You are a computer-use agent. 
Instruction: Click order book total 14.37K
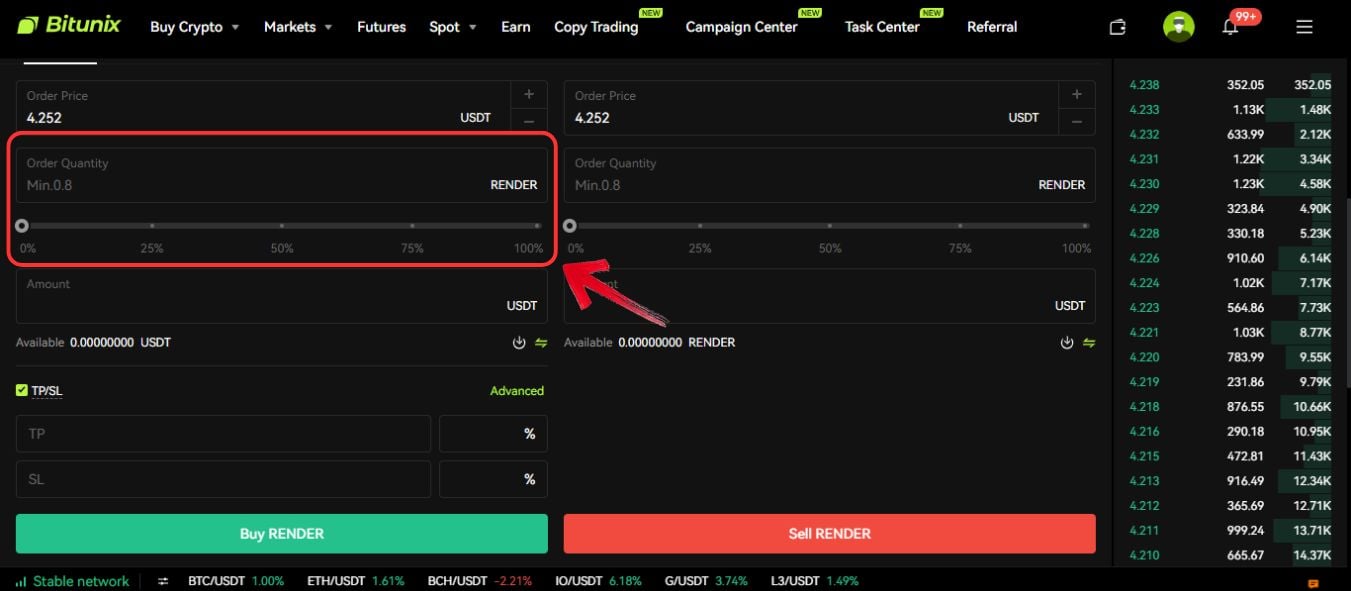(1312, 555)
